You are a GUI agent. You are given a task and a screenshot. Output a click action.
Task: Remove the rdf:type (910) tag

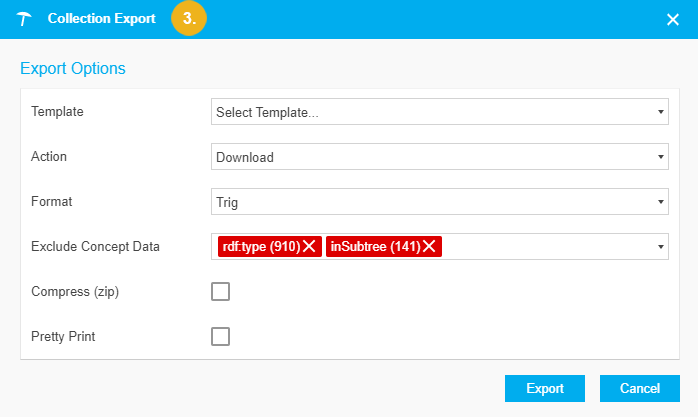pos(310,247)
